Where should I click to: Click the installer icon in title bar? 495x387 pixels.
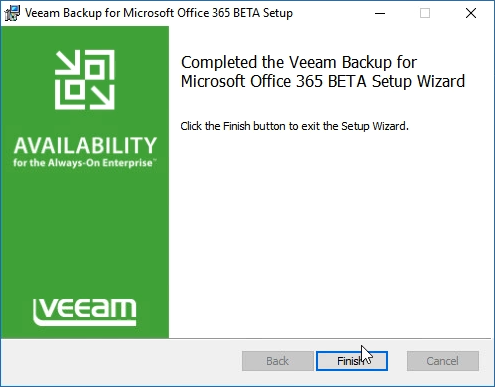[12, 13]
